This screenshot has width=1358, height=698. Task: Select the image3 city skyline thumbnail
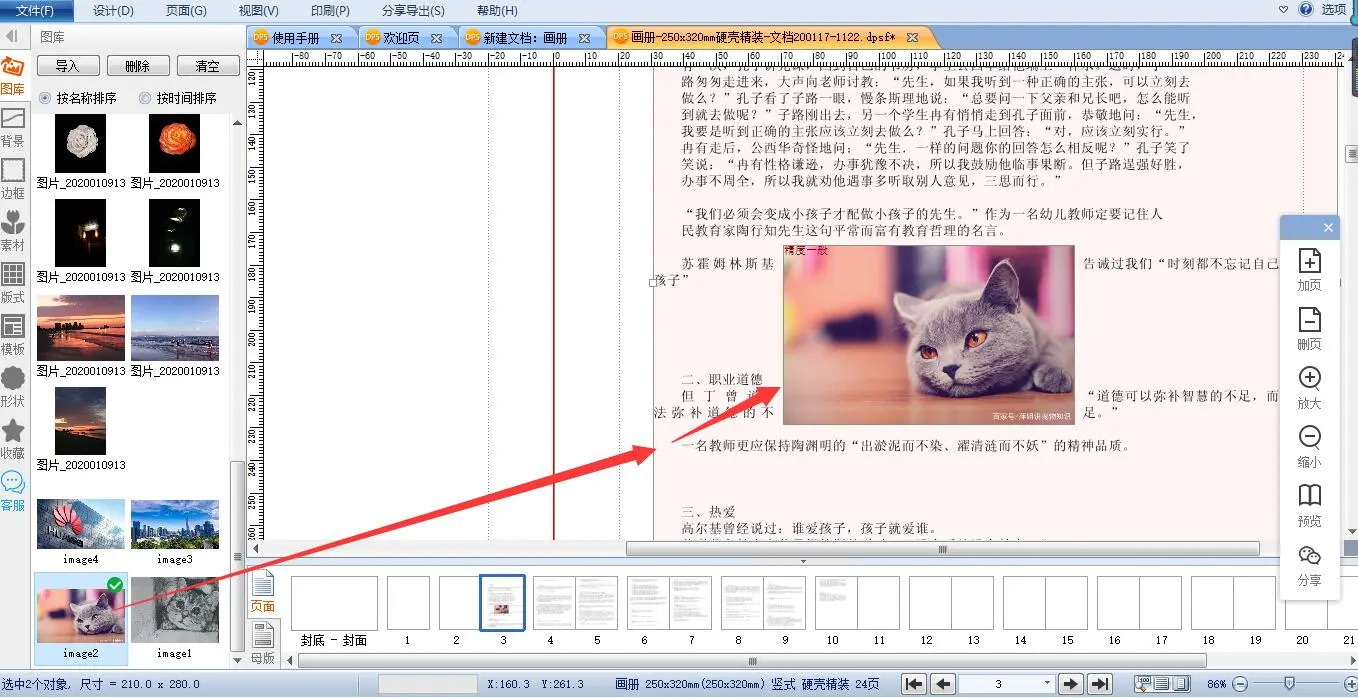click(174, 524)
